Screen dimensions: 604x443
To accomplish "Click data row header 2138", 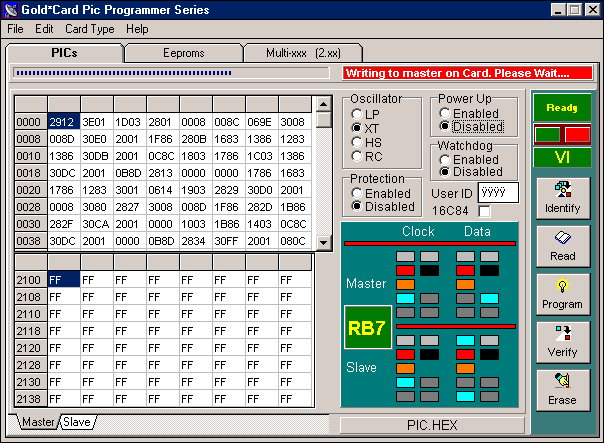I will coord(31,398).
